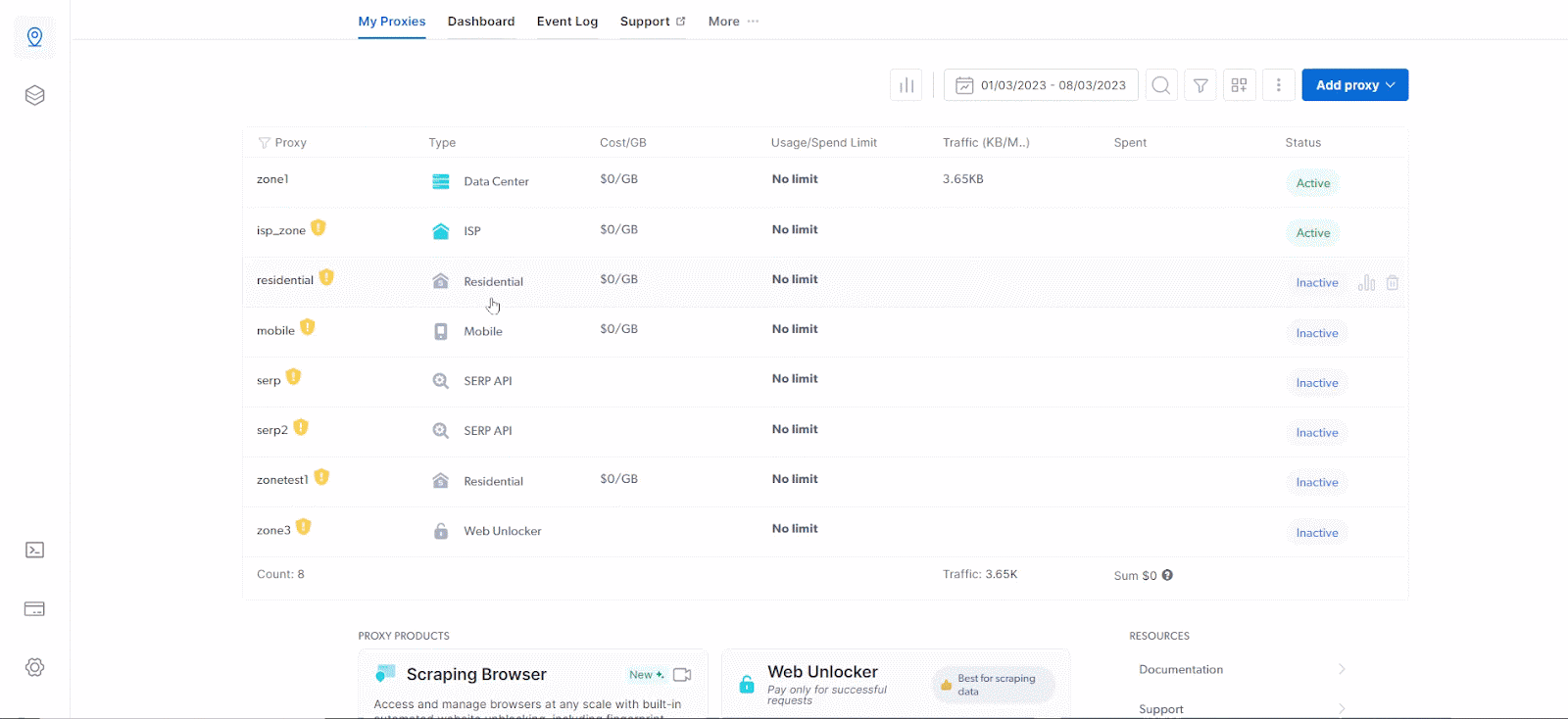The width and height of the screenshot is (1568, 719).
Task: Open the billing card sidebar icon
Action: [35, 608]
